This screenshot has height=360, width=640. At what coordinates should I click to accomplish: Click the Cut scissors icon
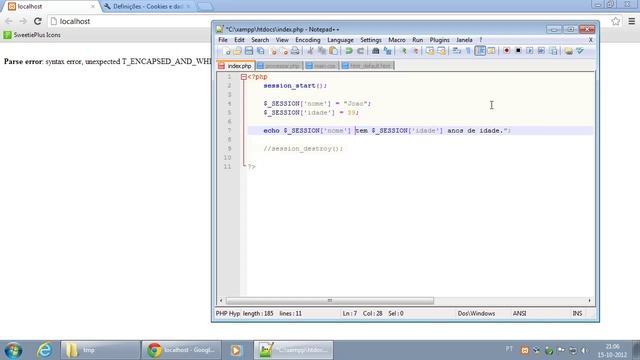pos(310,51)
